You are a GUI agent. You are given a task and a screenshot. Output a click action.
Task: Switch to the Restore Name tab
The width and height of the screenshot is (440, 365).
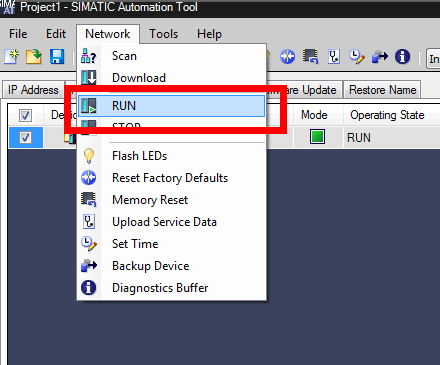[x=382, y=90]
